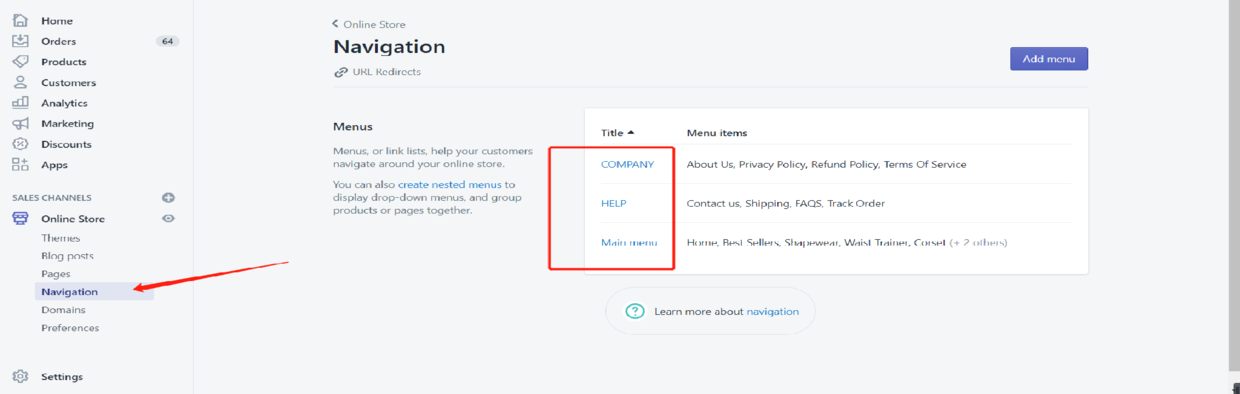The height and width of the screenshot is (394, 1240).
Task: Select Online Store sales channel
Action: coord(73,219)
